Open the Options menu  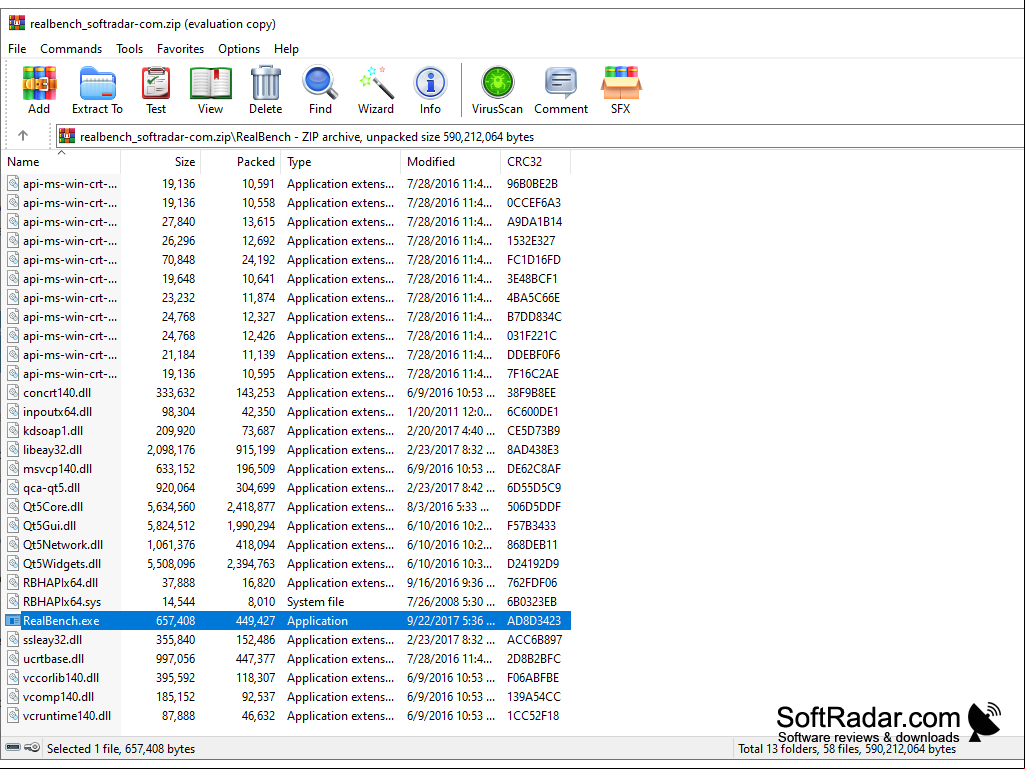click(x=239, y=49)
